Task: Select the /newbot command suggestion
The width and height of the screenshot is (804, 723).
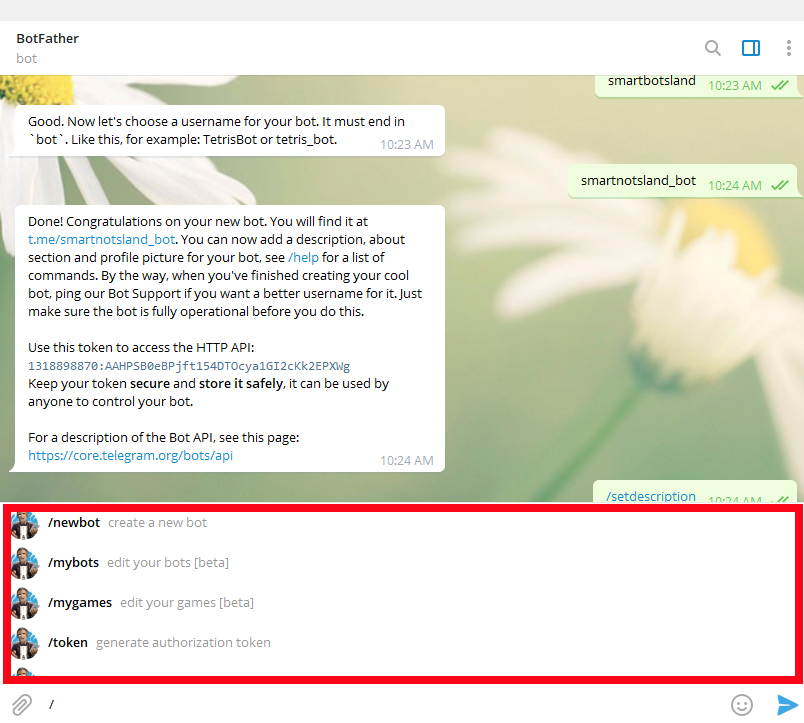Action: pos(74,523)
